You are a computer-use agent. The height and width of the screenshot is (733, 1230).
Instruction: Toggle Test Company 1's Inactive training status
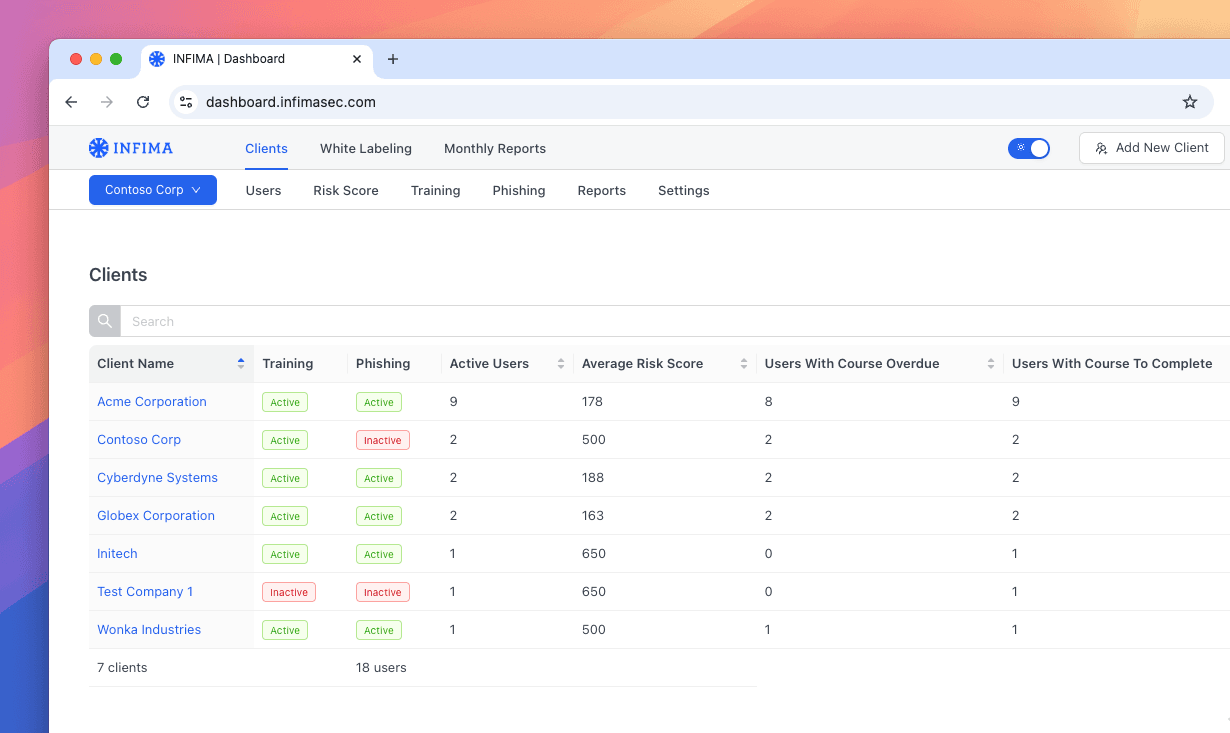click(288, 592)
